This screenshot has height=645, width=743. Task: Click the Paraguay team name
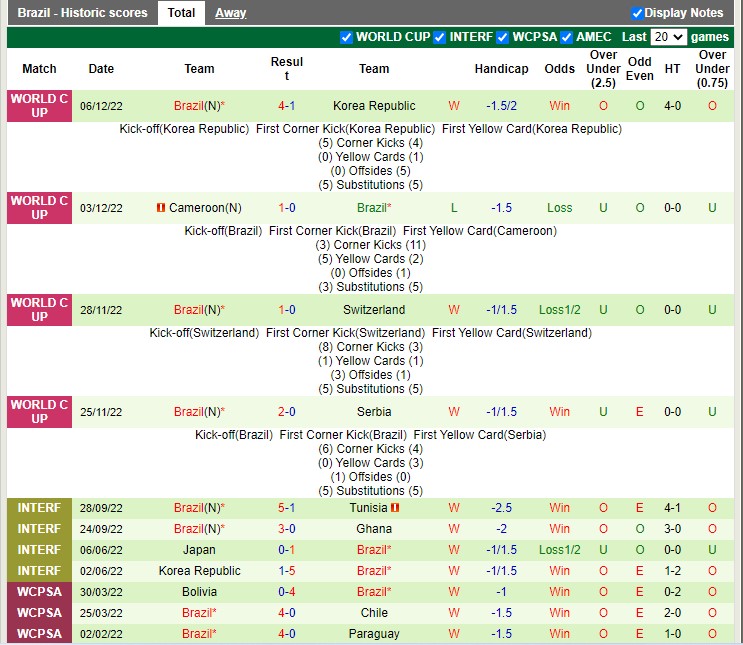point(374,634)
